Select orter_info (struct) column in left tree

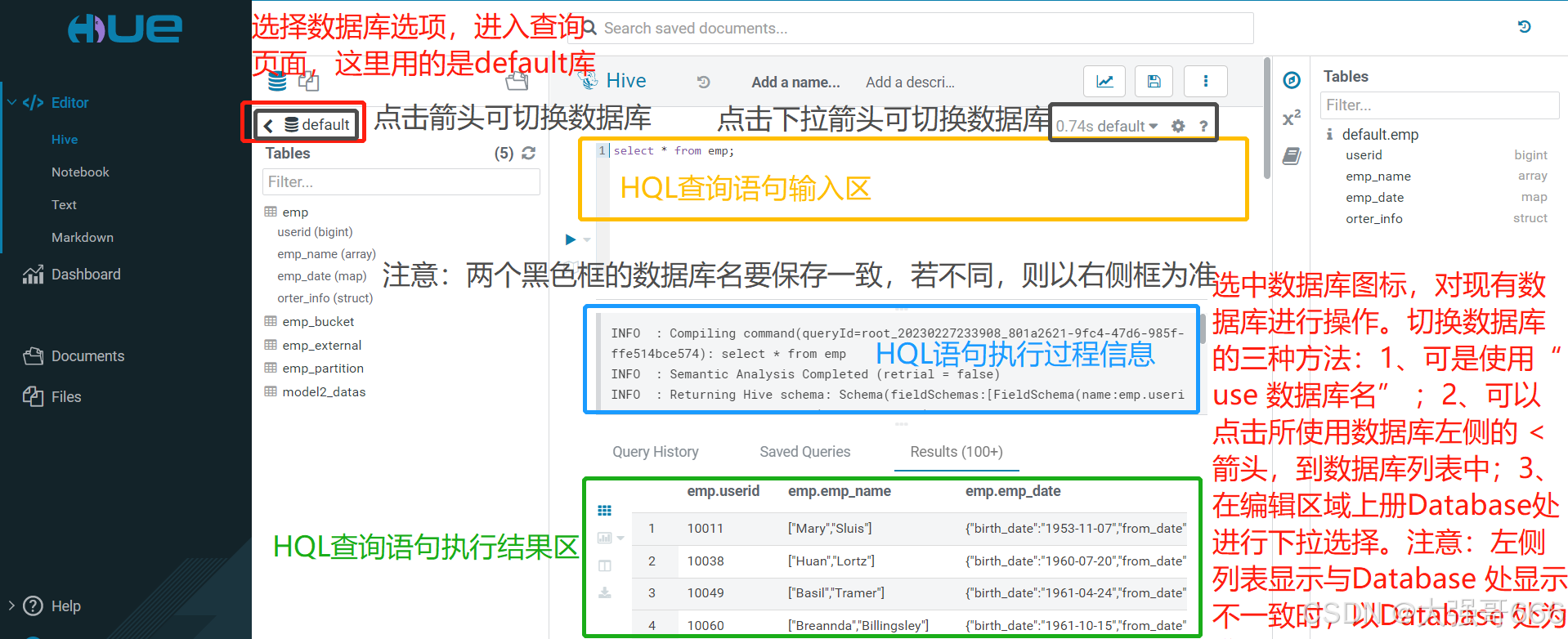[x=325, y=298]
